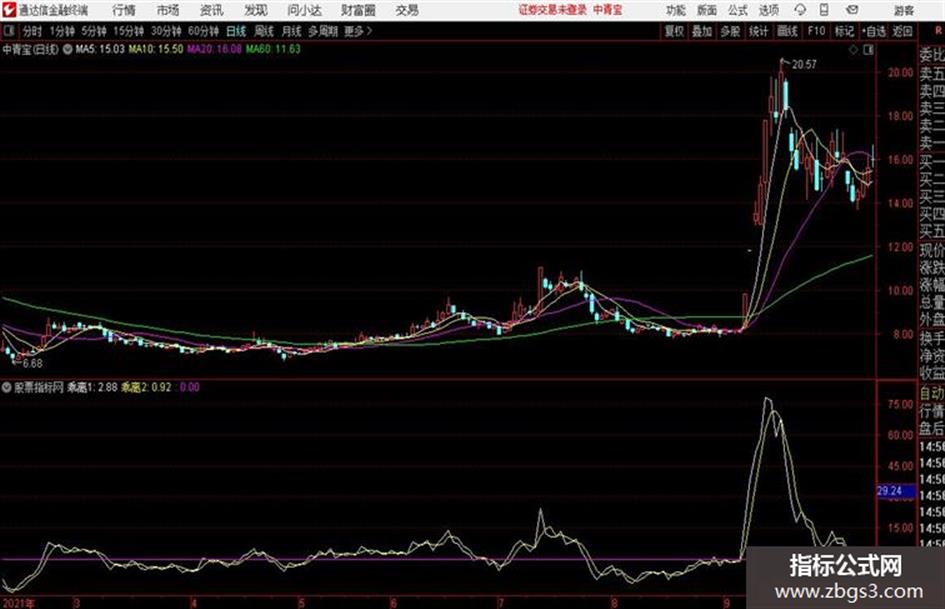Open the 选项 menu
Viewport: 945px width, 609px height.
[x=769, y=10]
